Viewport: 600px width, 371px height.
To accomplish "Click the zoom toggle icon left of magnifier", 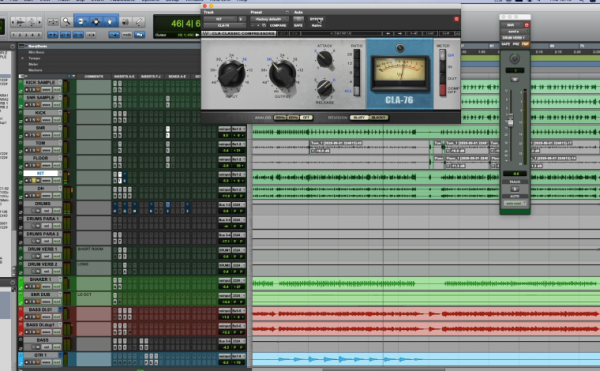I will pos(53,22).
